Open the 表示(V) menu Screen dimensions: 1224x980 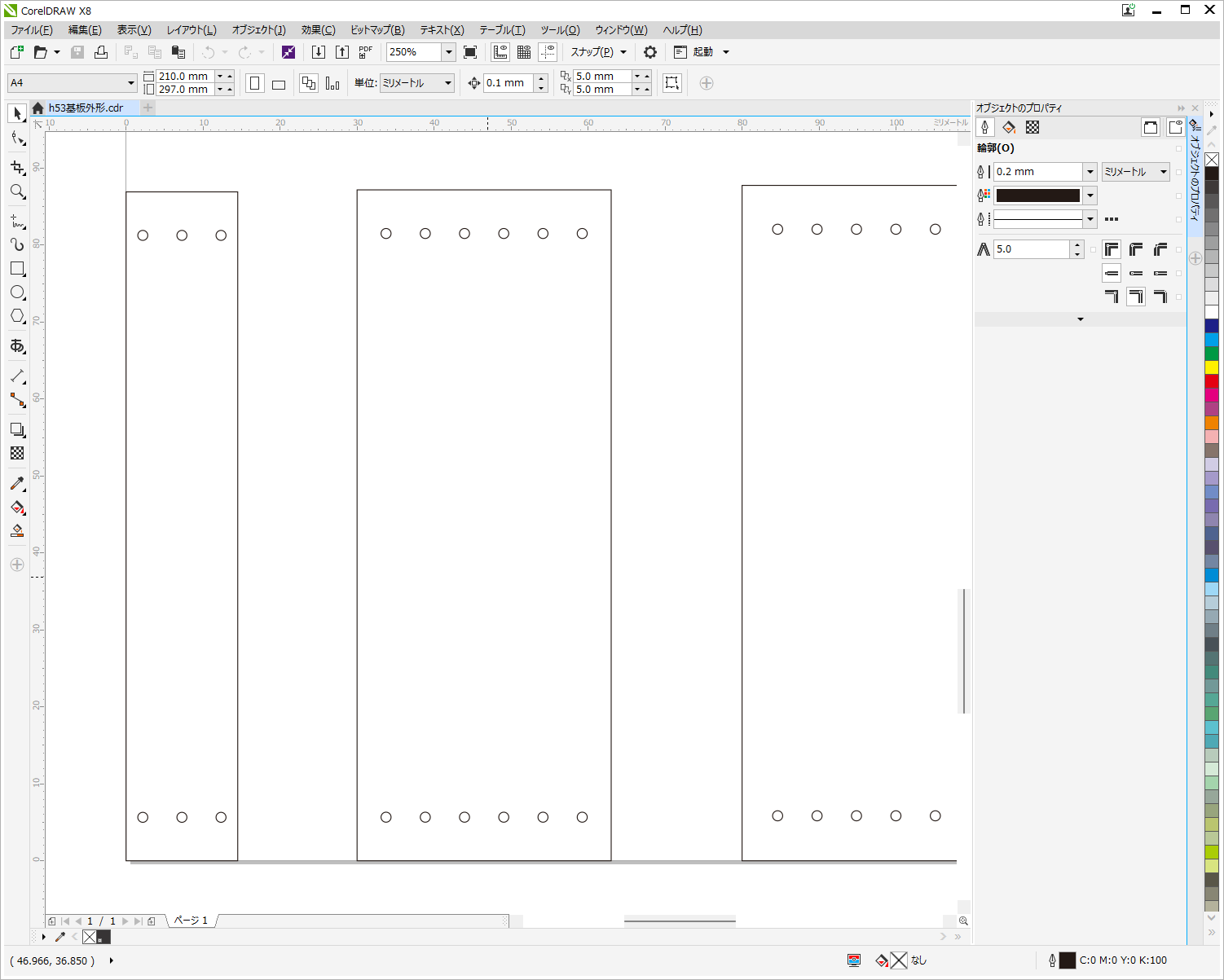pos(134,30)
